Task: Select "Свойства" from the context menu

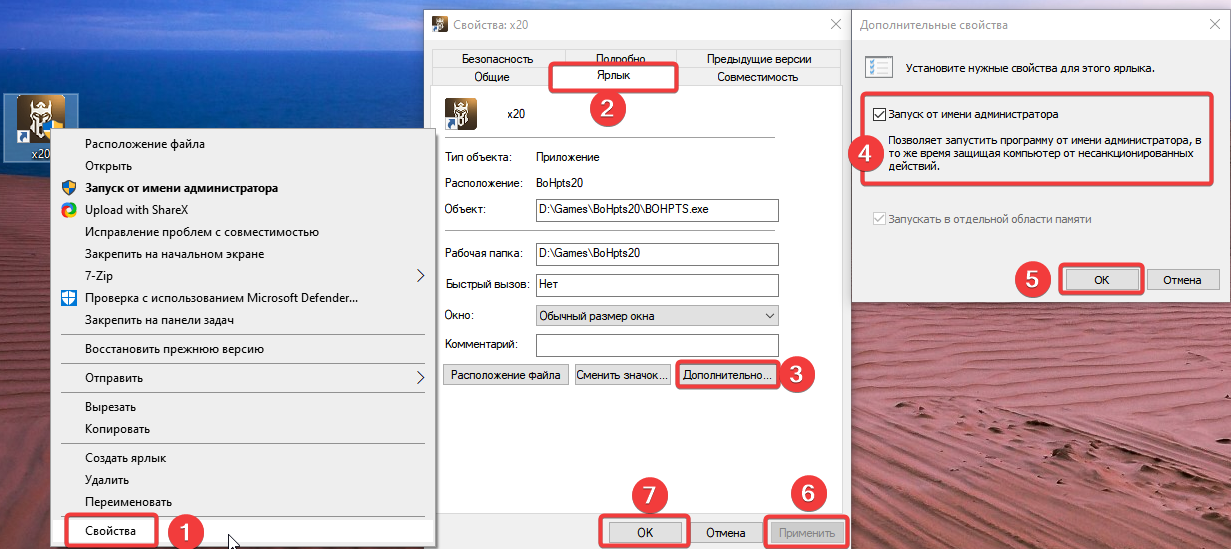Action: 111,531
